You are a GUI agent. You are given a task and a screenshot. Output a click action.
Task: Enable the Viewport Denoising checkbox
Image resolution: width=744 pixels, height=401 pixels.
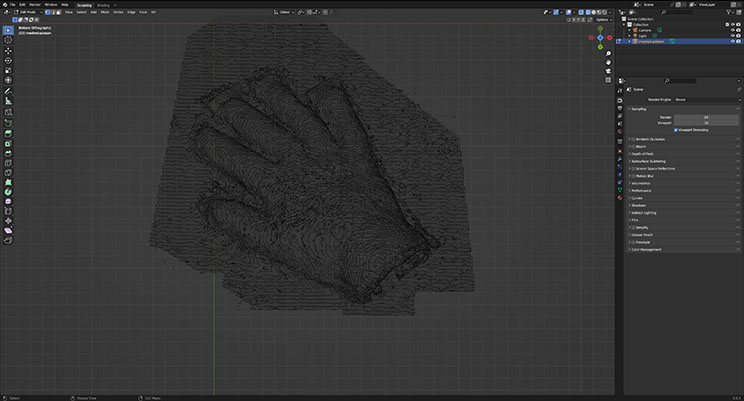coord(677,130)
